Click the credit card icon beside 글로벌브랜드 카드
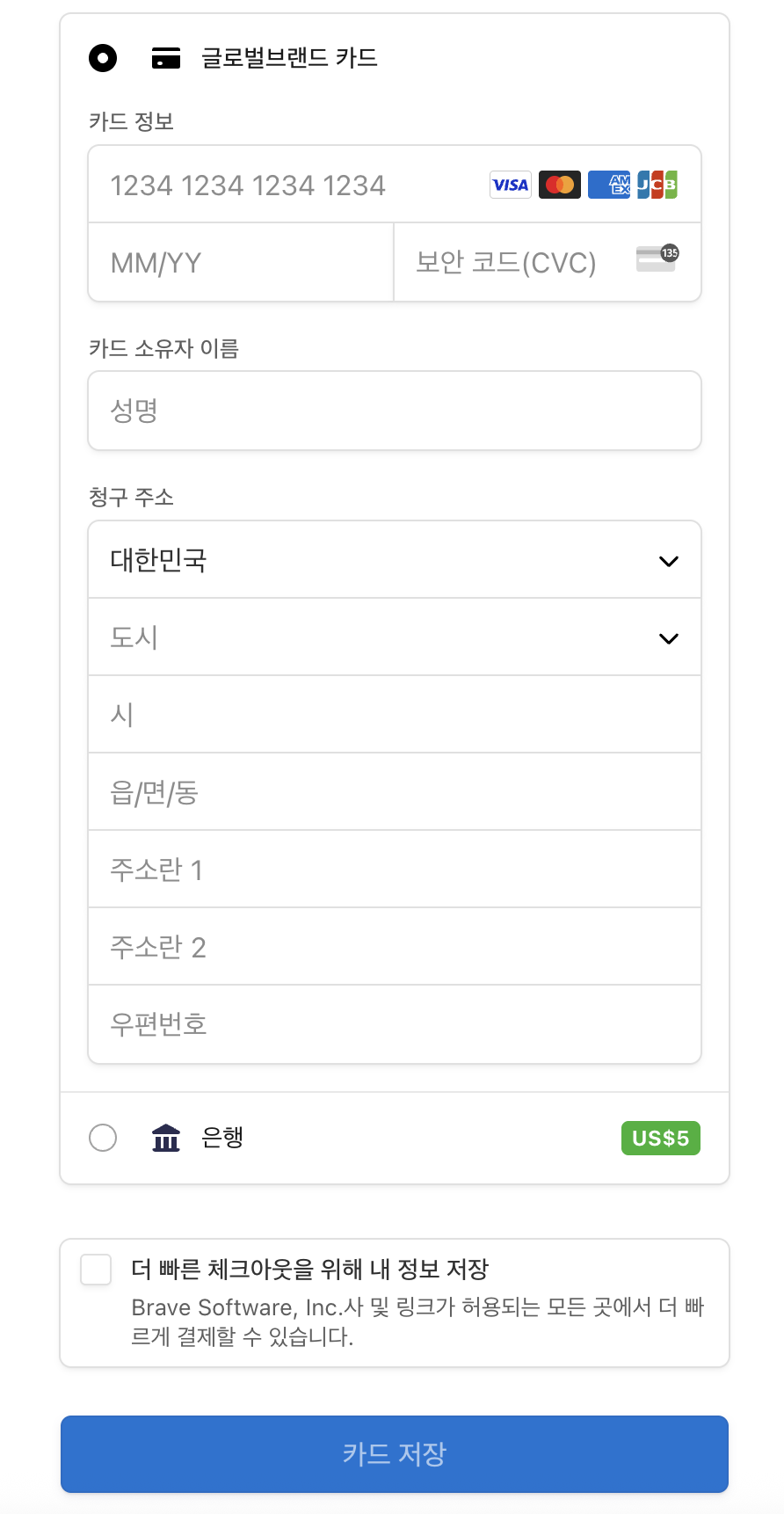 [166, 59]
